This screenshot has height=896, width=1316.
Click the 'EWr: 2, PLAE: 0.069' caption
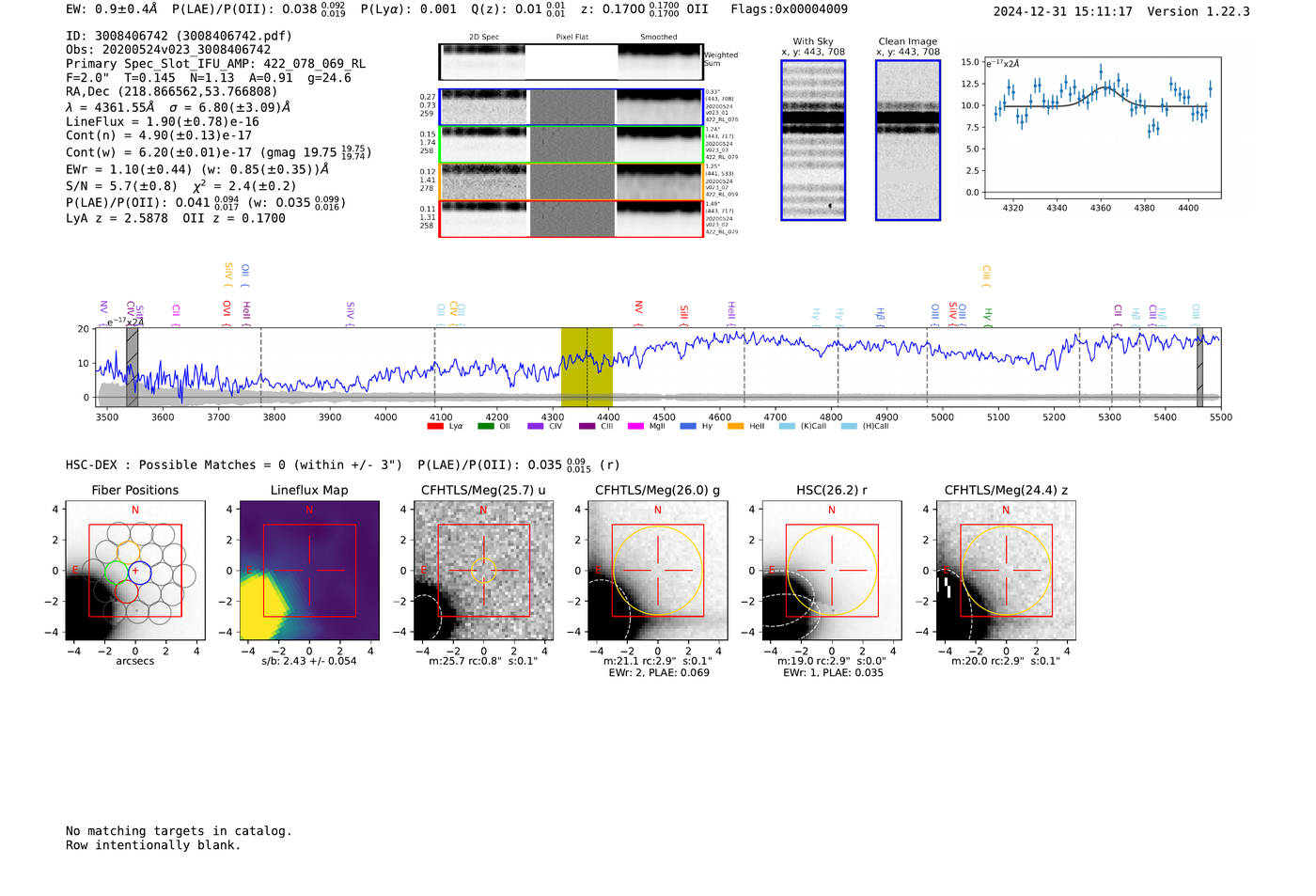(x=659, y=673)
